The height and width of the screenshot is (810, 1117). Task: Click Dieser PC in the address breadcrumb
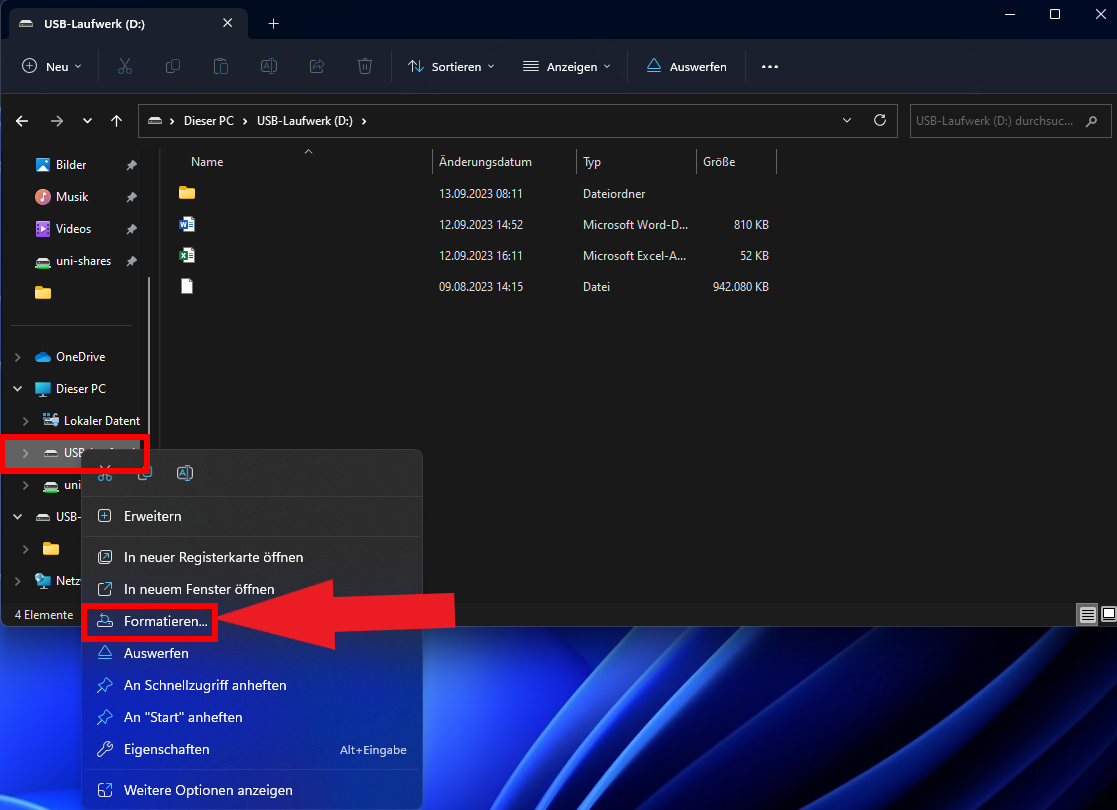[209, 121]
